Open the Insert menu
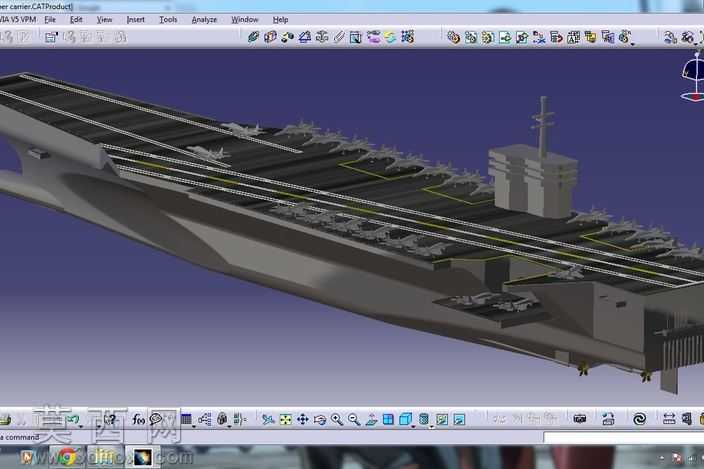 pos(136,20)
